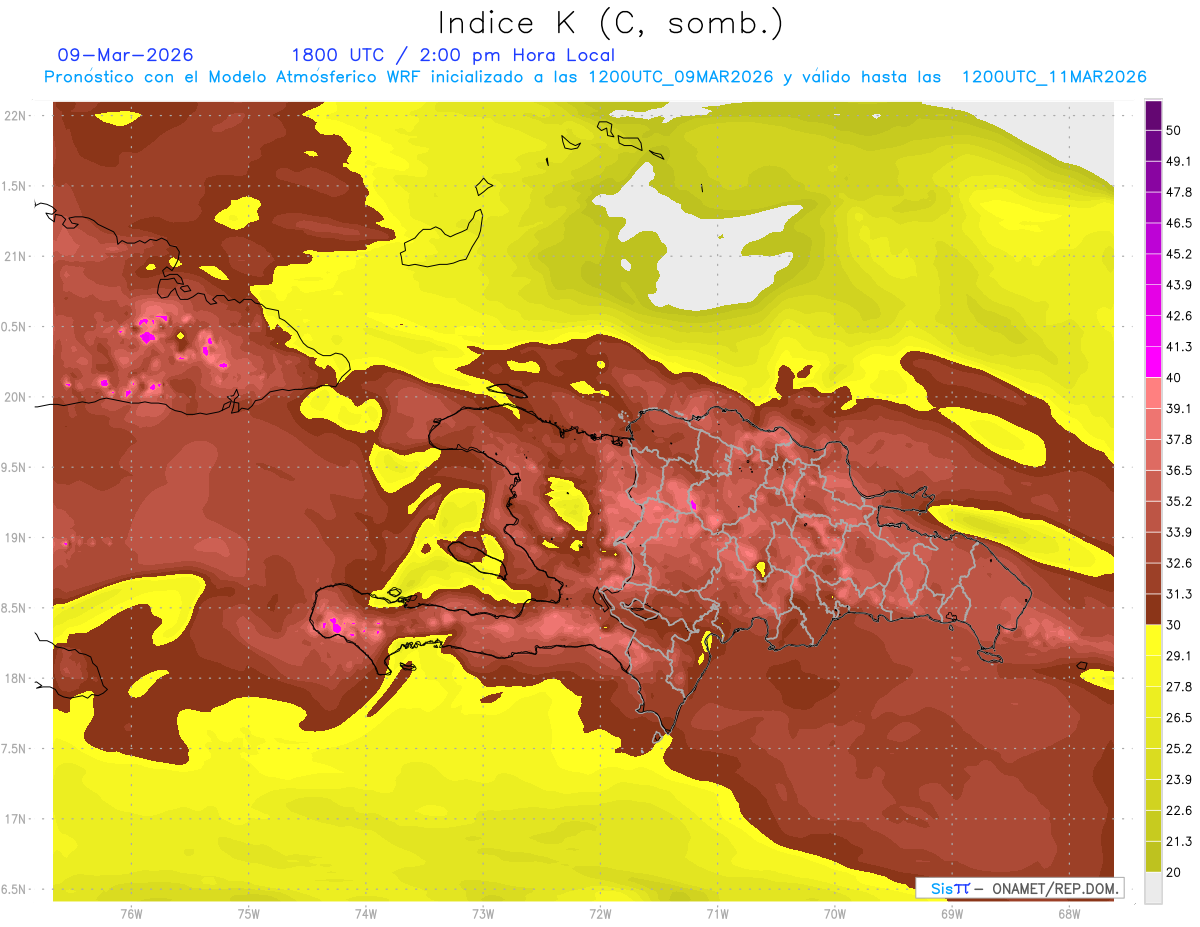
Task: Pick the "46.5" colorbar value
Action: coord(1178,223)
